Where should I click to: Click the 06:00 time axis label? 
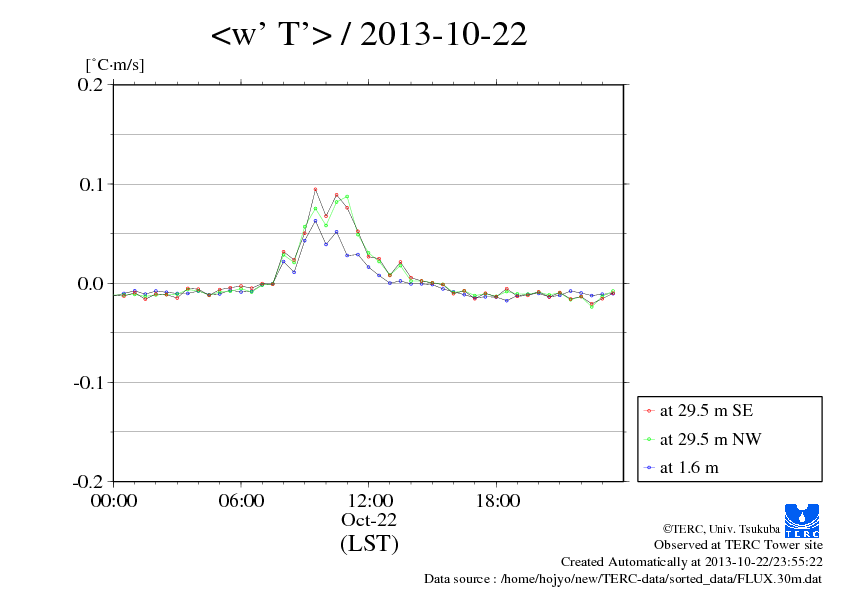(241, 501)
